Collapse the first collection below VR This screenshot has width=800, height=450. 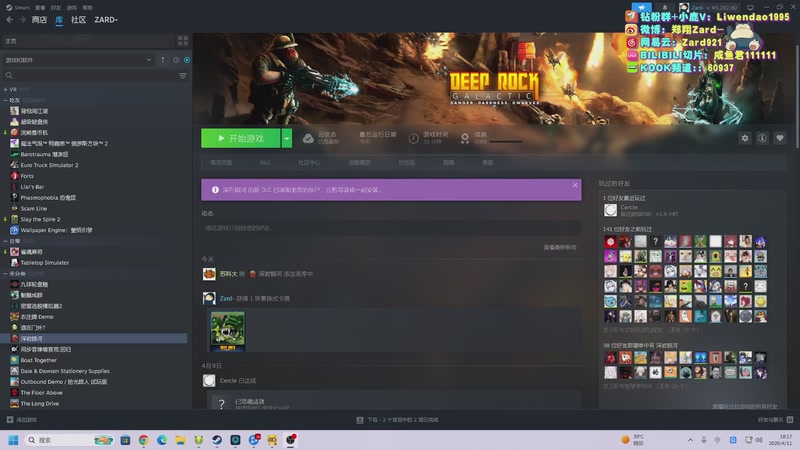coord(6,100)
